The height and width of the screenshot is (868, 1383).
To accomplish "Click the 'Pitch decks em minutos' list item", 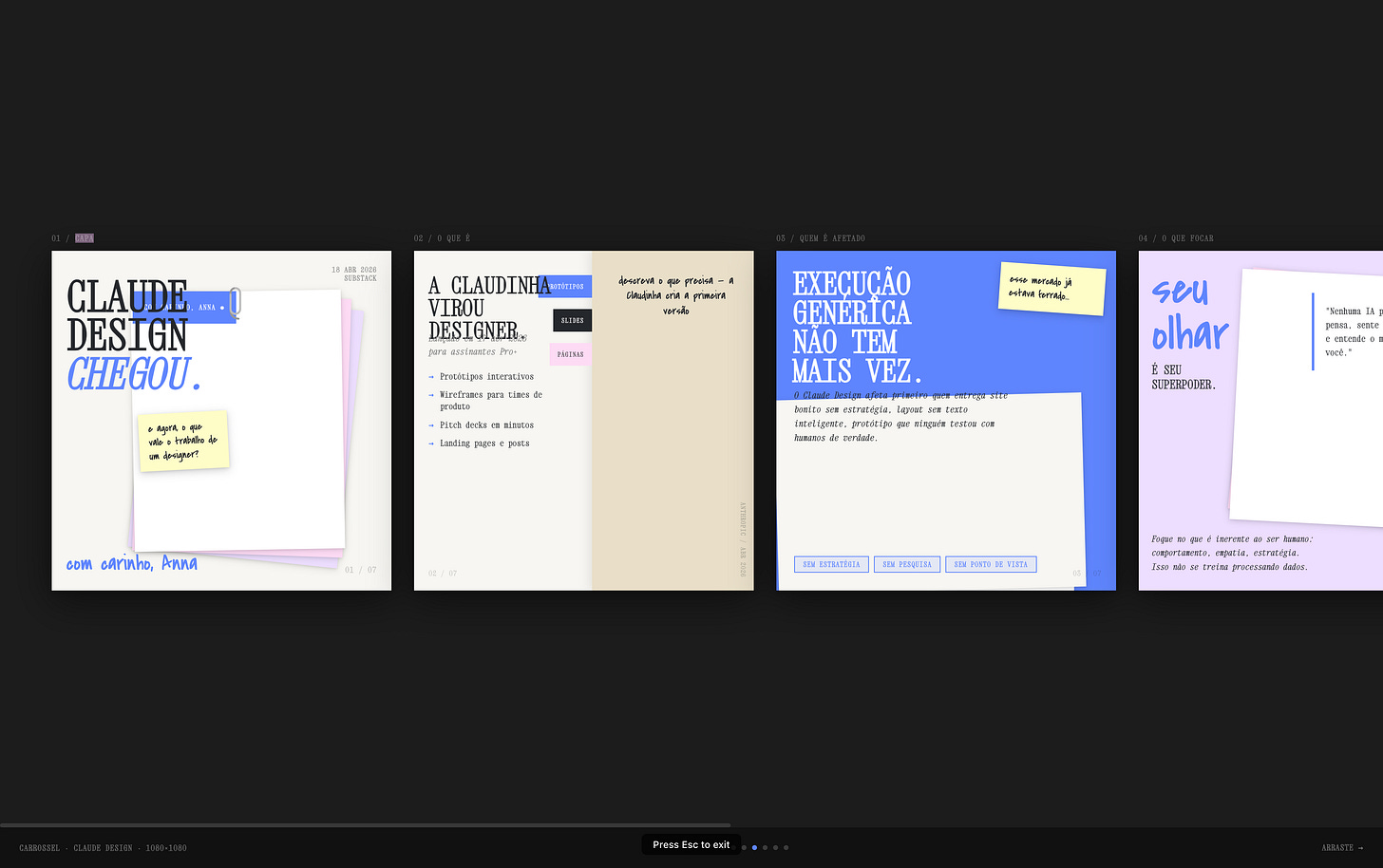I will [x=486, y=425].
